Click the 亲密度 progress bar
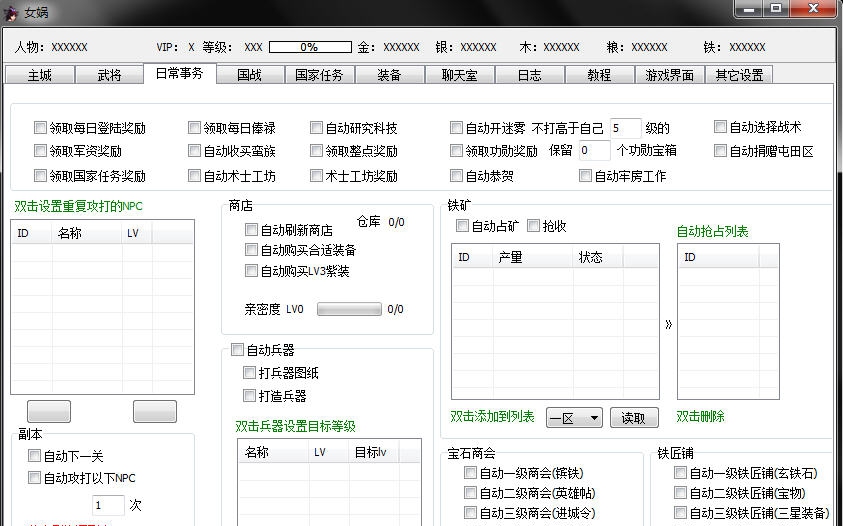The width and height of the screenshot is (843, 526). (x=348, y=310)
